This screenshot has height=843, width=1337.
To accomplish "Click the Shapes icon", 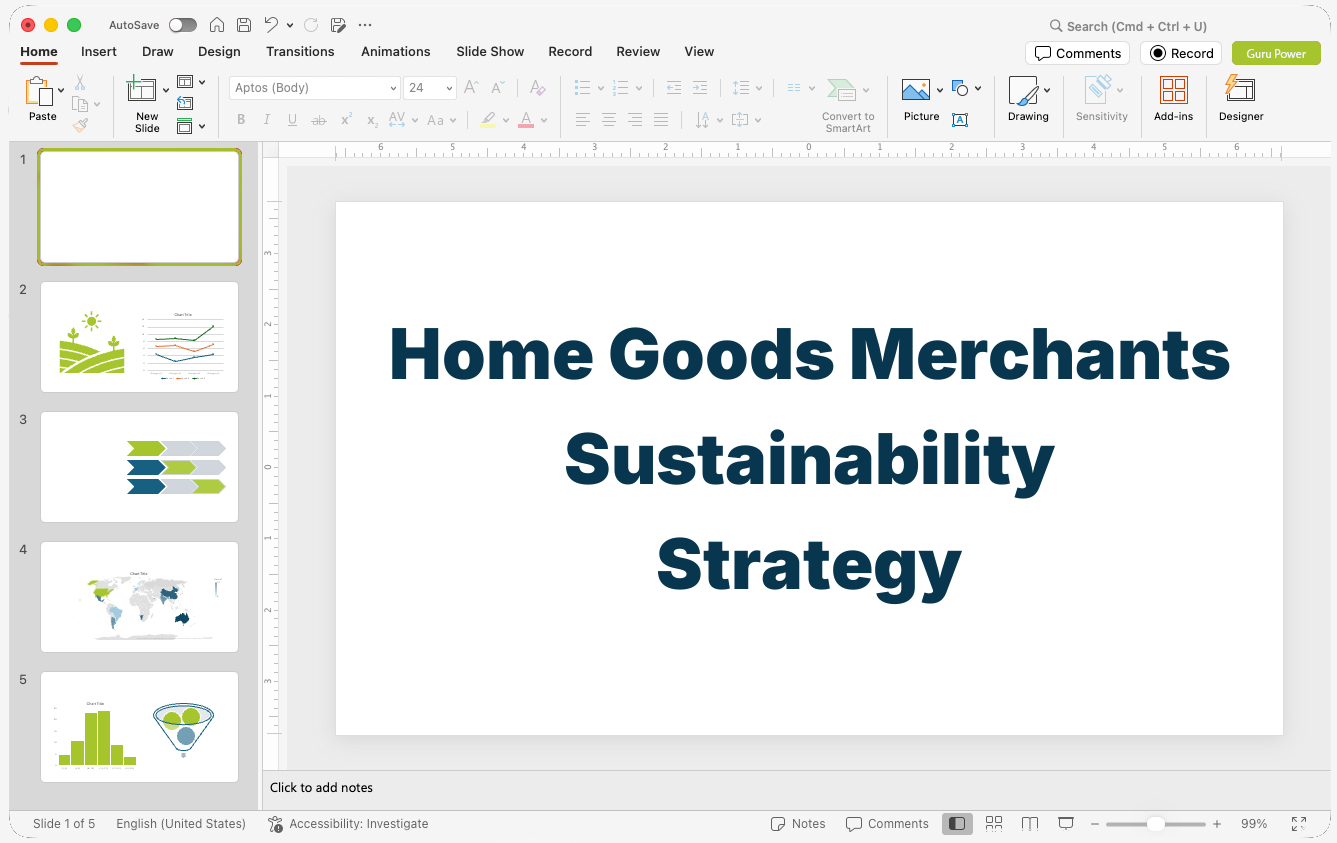I will point(960,89).
